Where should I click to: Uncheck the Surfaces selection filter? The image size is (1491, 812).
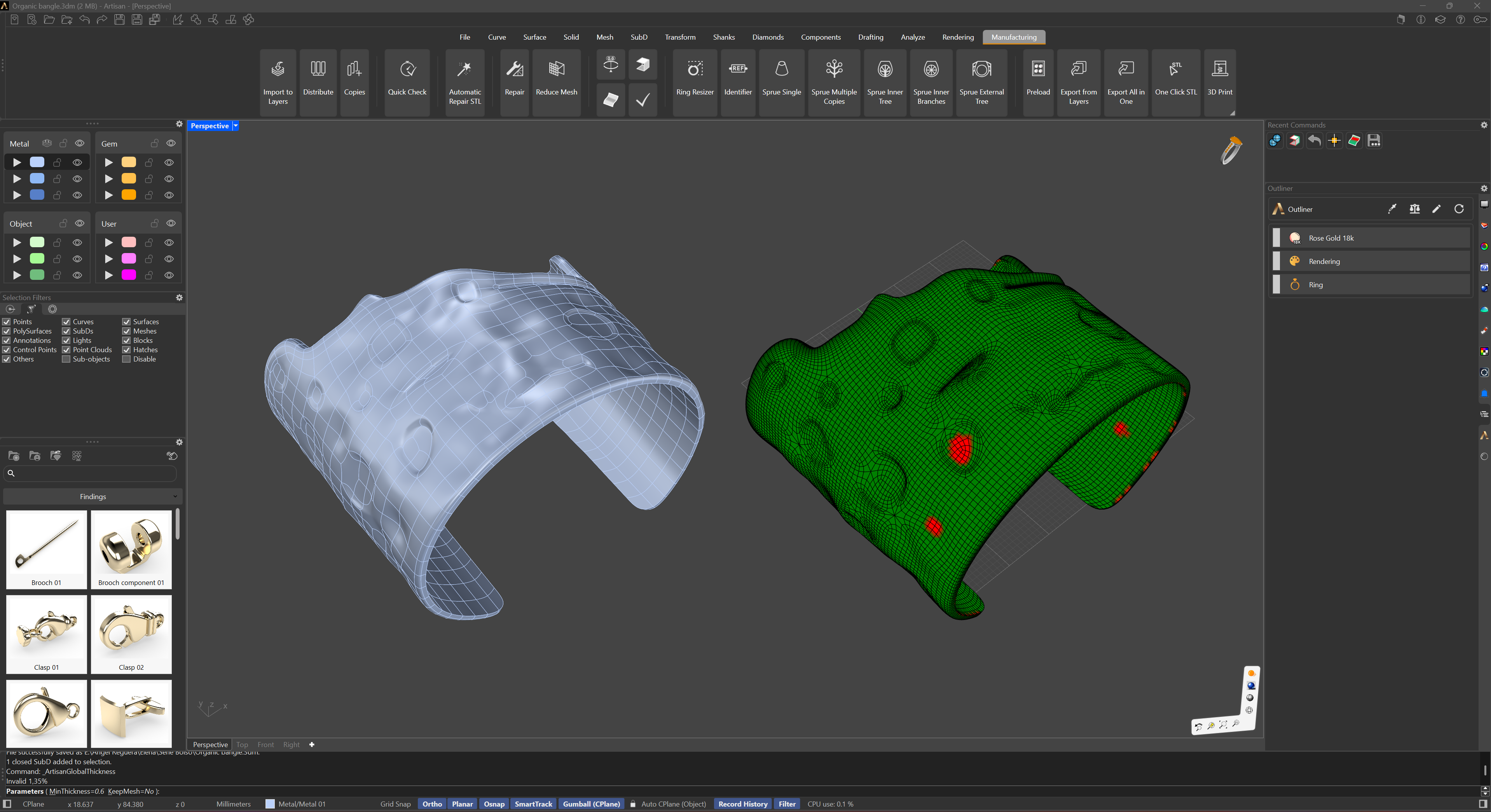coord(126,322)
